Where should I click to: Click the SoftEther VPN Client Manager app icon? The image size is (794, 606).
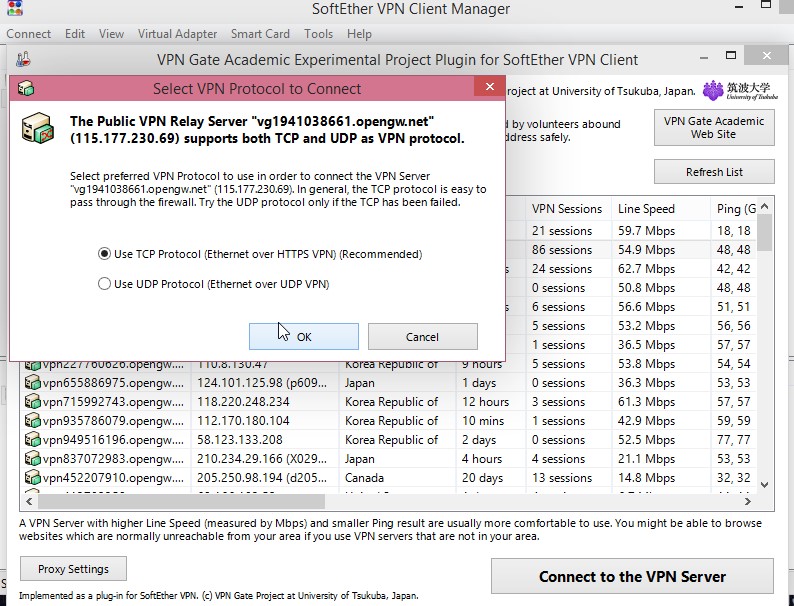pos(15,8)
